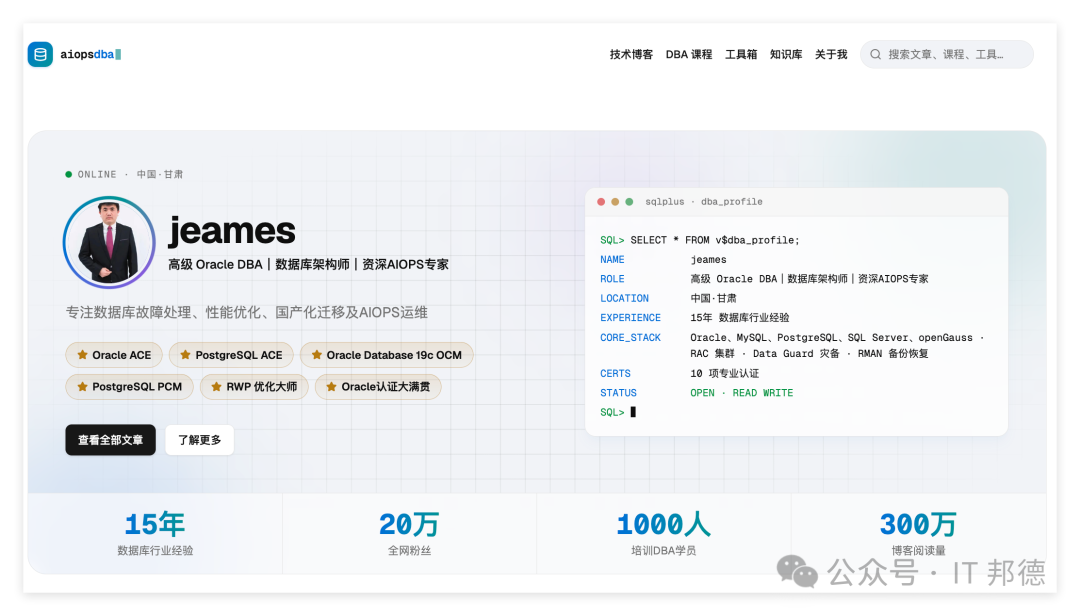Click the 了解更多 button
1080x616 pixels.
[x=200, y=440]
